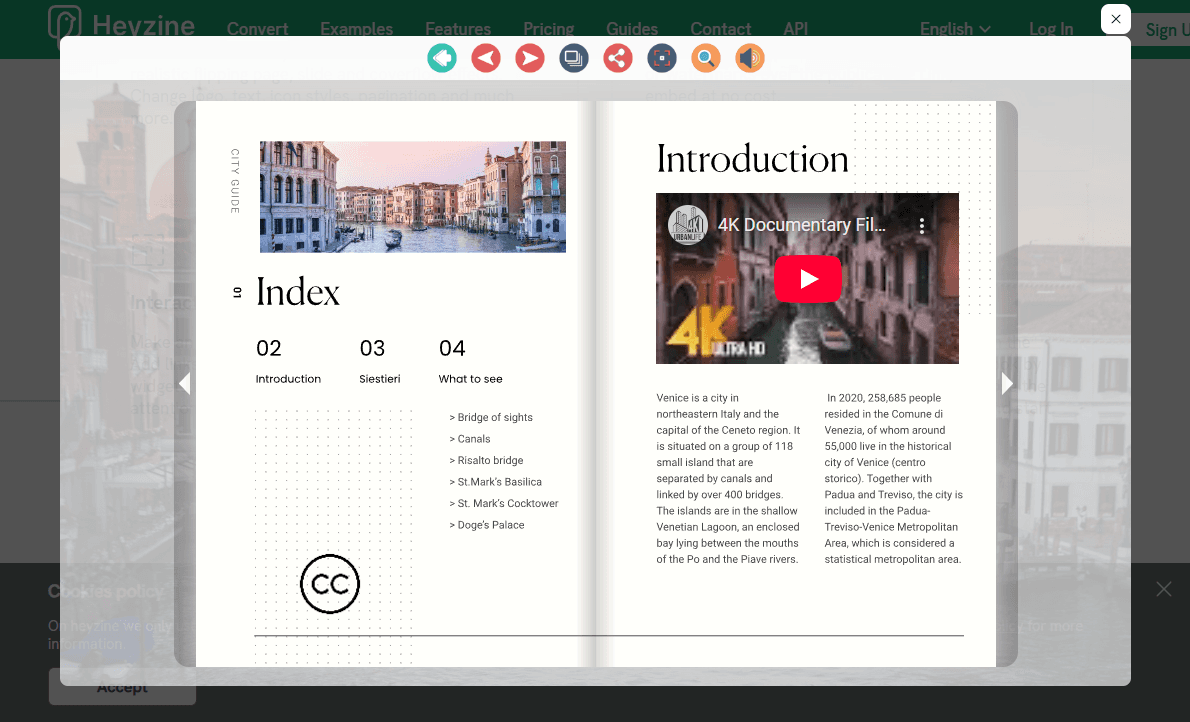
Task: Click the vertical 'CITY GUIDE' label
Action: point(235,181)
